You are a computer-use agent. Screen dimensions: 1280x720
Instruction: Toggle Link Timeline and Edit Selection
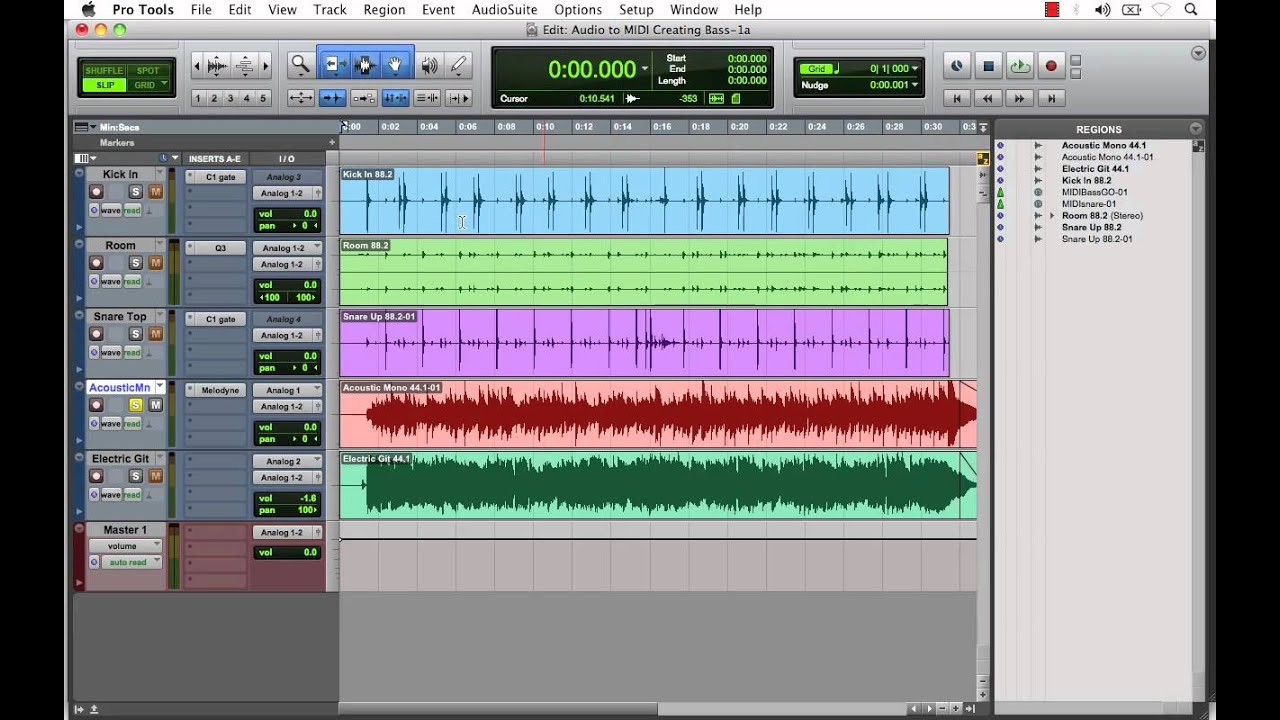click(x=395, y=98)
